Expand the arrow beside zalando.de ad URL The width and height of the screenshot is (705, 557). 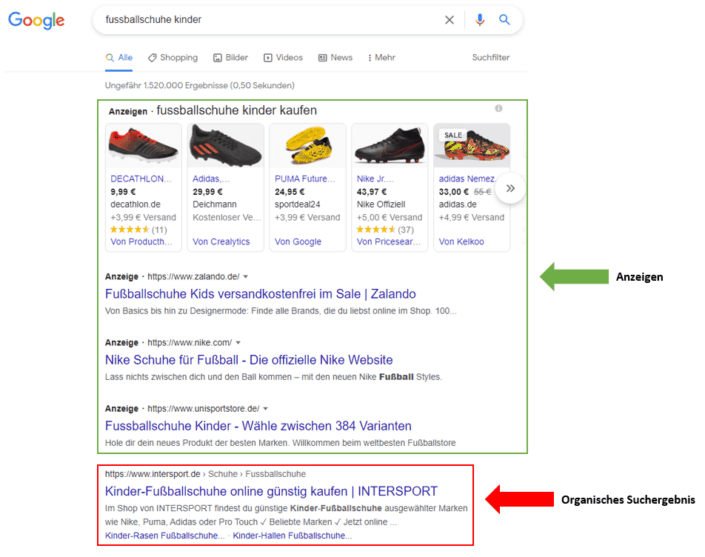pos(246,277)
